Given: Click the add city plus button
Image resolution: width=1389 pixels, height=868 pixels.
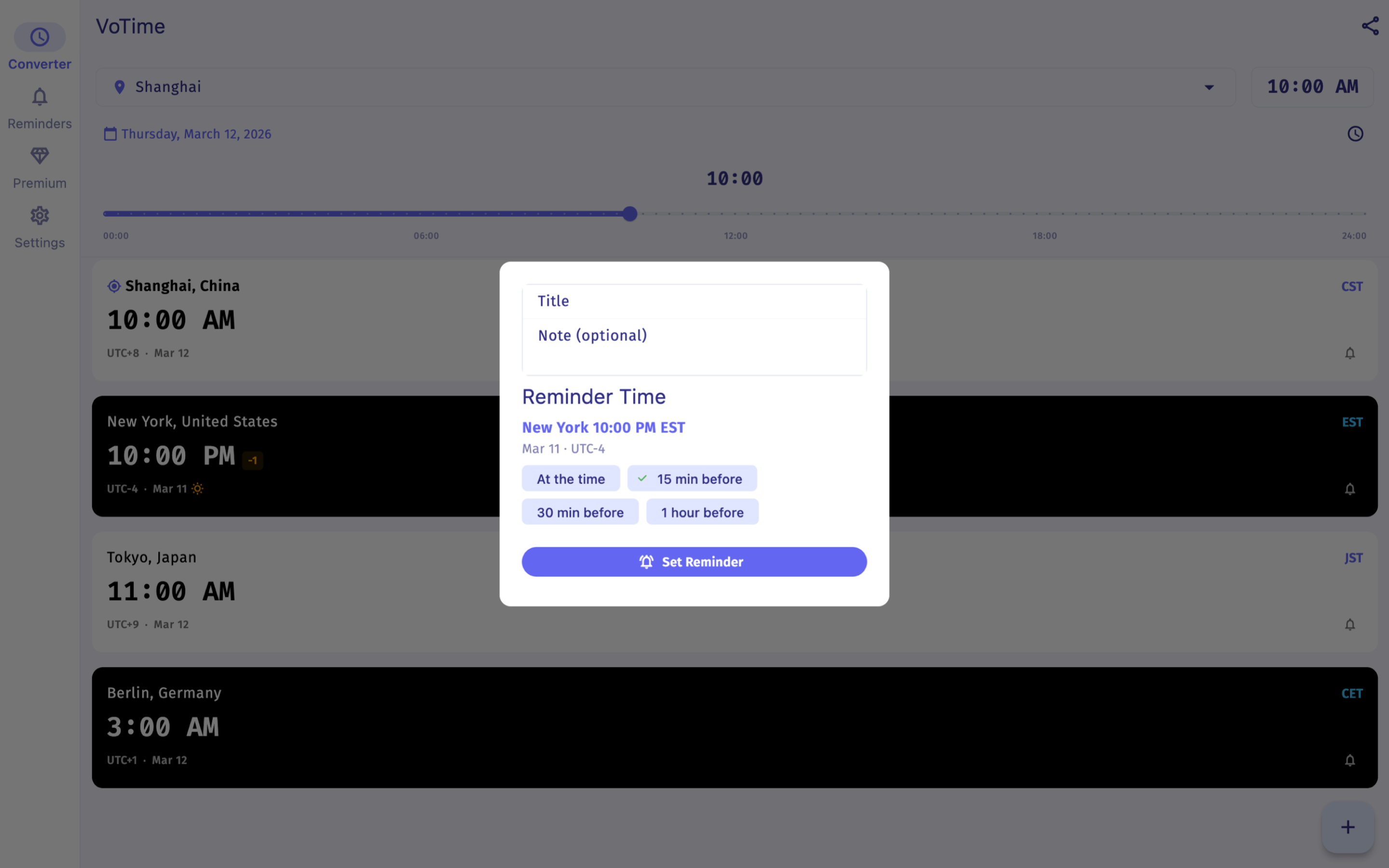Looking at the screenshot, I should tap(1348, 827).
